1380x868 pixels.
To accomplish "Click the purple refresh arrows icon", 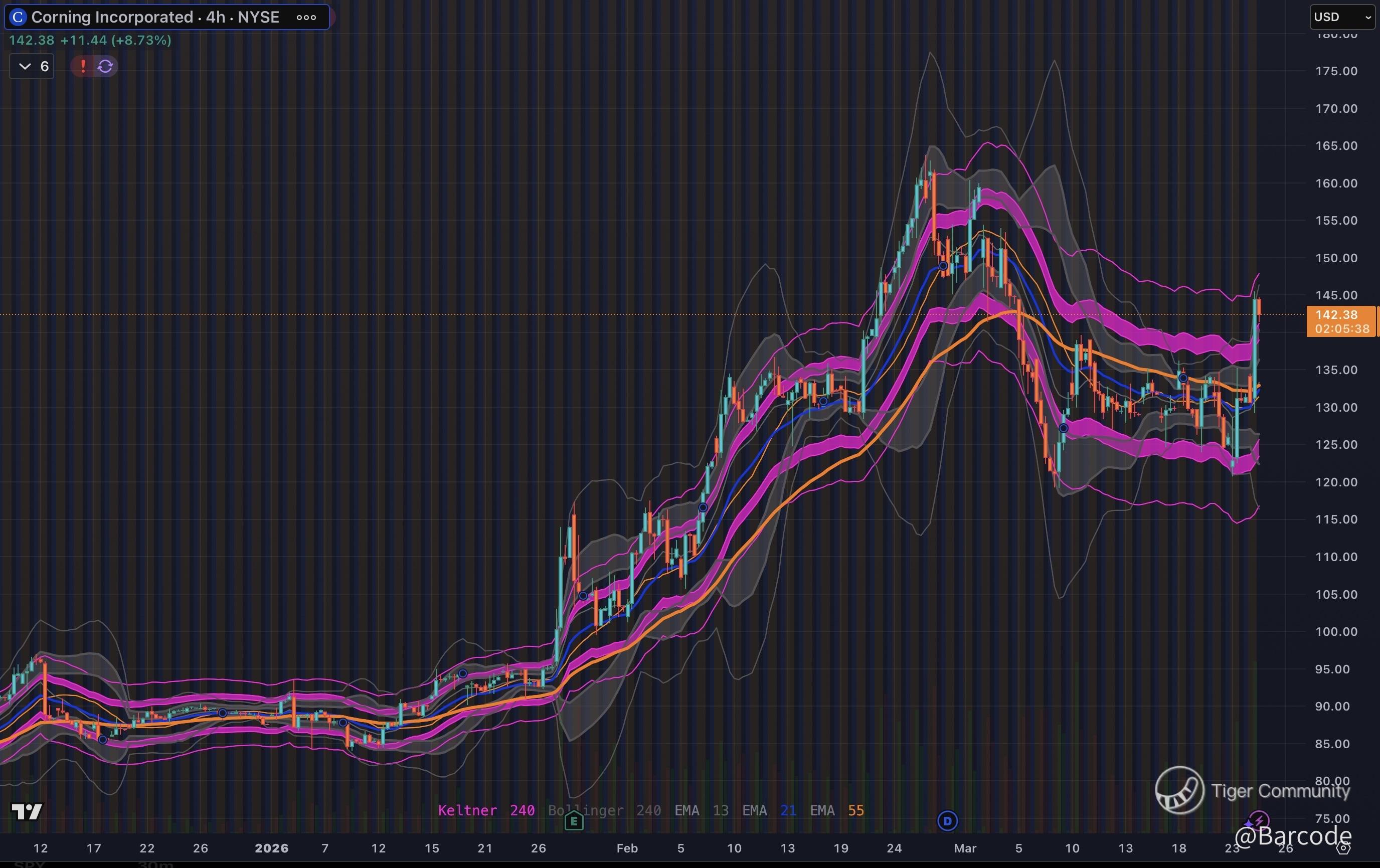I will click(x=105, y=67).
